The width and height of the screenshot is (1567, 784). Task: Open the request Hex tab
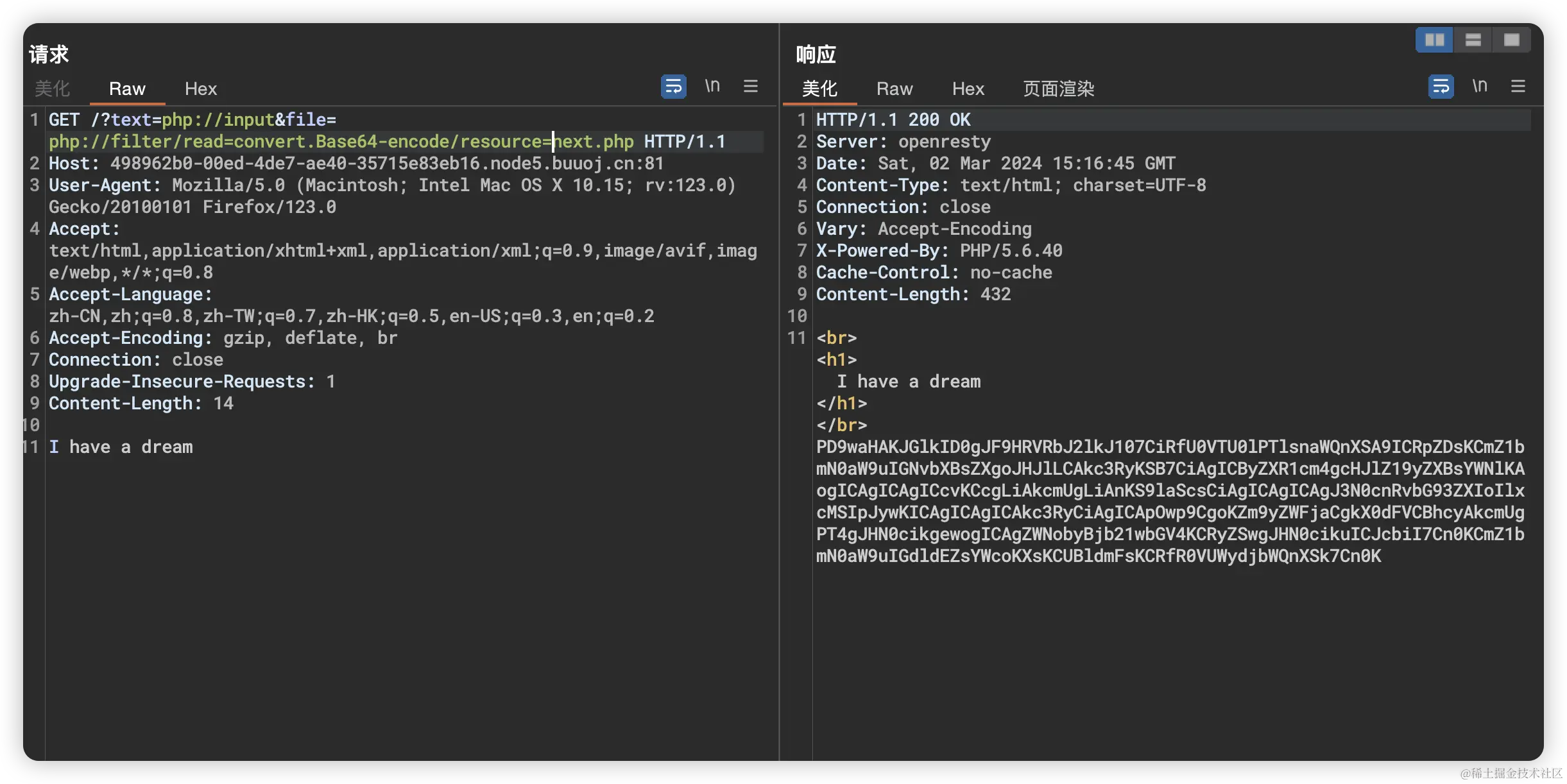click(201, 89)
